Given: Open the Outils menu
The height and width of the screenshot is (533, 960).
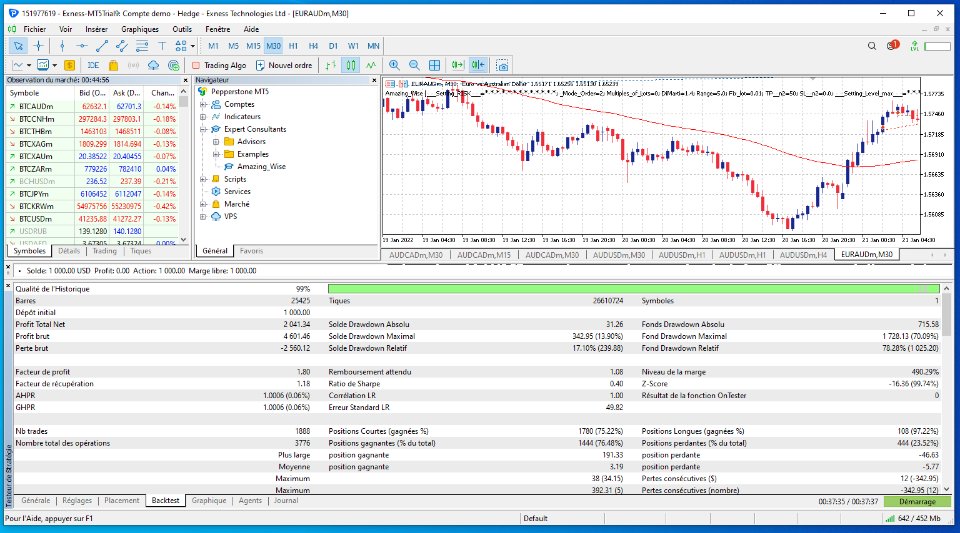Looking at the screenshot, I should coord(182,29).
